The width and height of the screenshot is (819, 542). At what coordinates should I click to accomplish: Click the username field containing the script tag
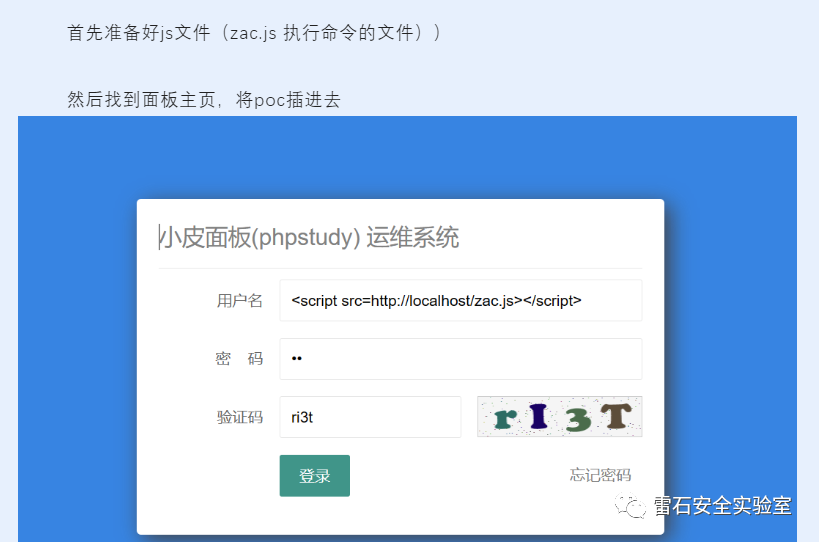click(461, 300)
